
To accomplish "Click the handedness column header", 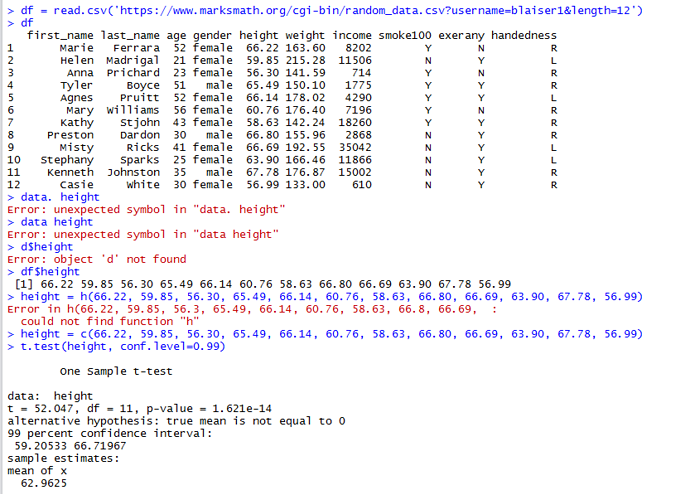I will [x=523, y=35].
